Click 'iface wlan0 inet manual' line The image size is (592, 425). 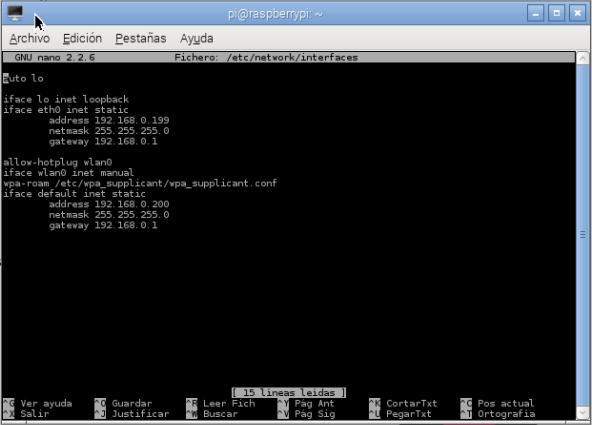[69, 173]
